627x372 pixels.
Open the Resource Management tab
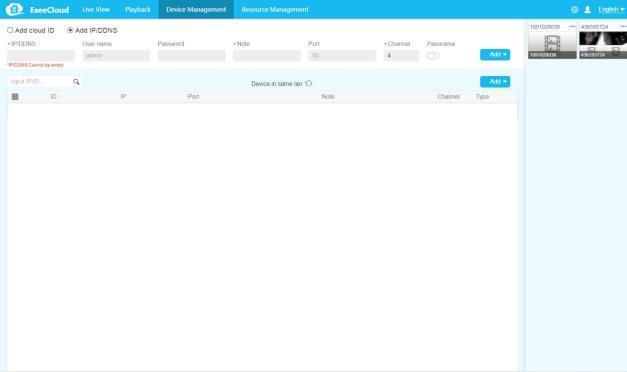pos(275,10)
